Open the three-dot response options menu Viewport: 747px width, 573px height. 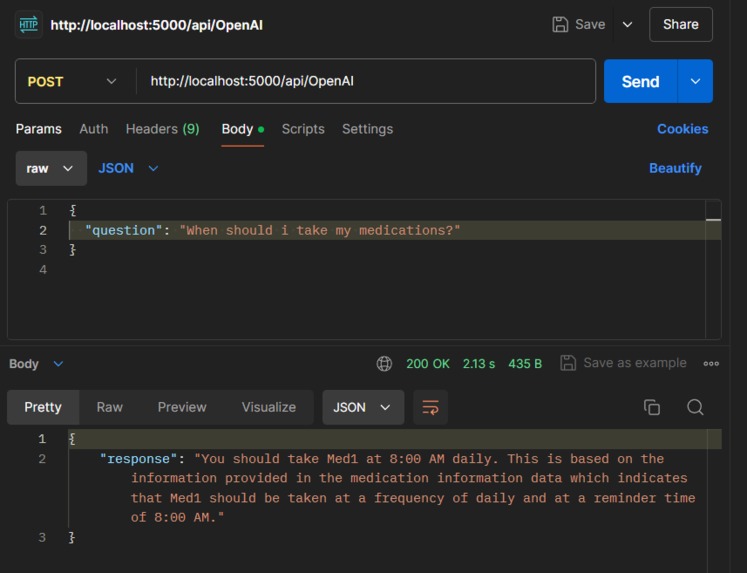(711, 363)
